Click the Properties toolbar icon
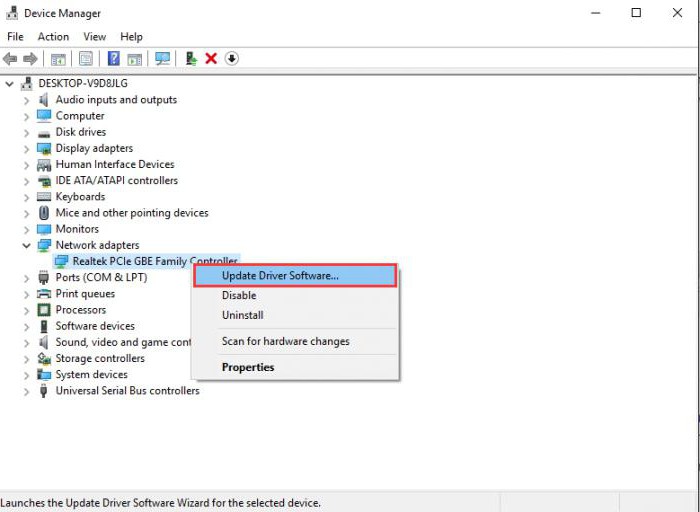This screenshot has width=700, height=512. [x=86, y=59]
